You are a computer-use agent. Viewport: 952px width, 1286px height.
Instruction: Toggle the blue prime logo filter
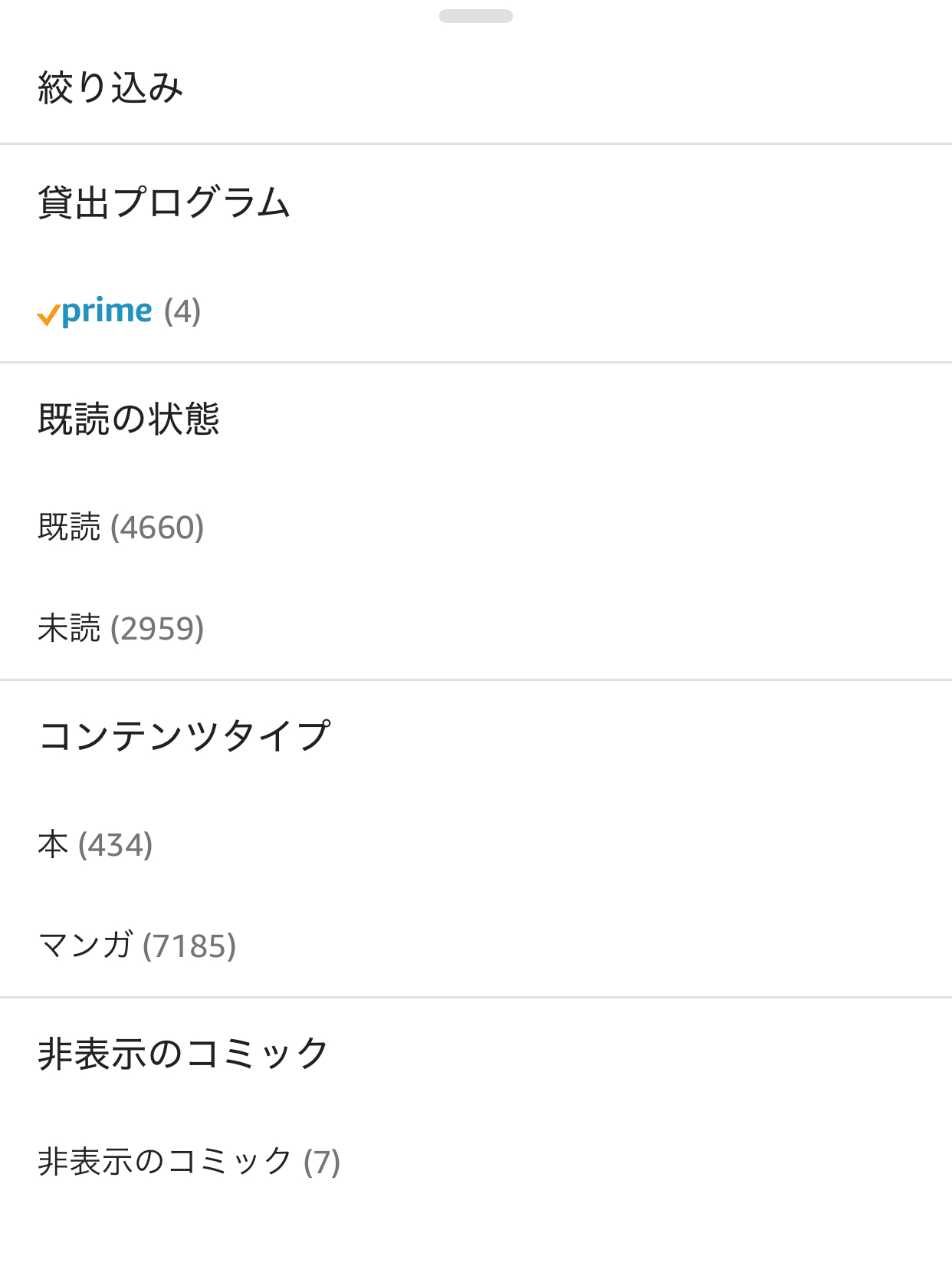tap(107, 311)
